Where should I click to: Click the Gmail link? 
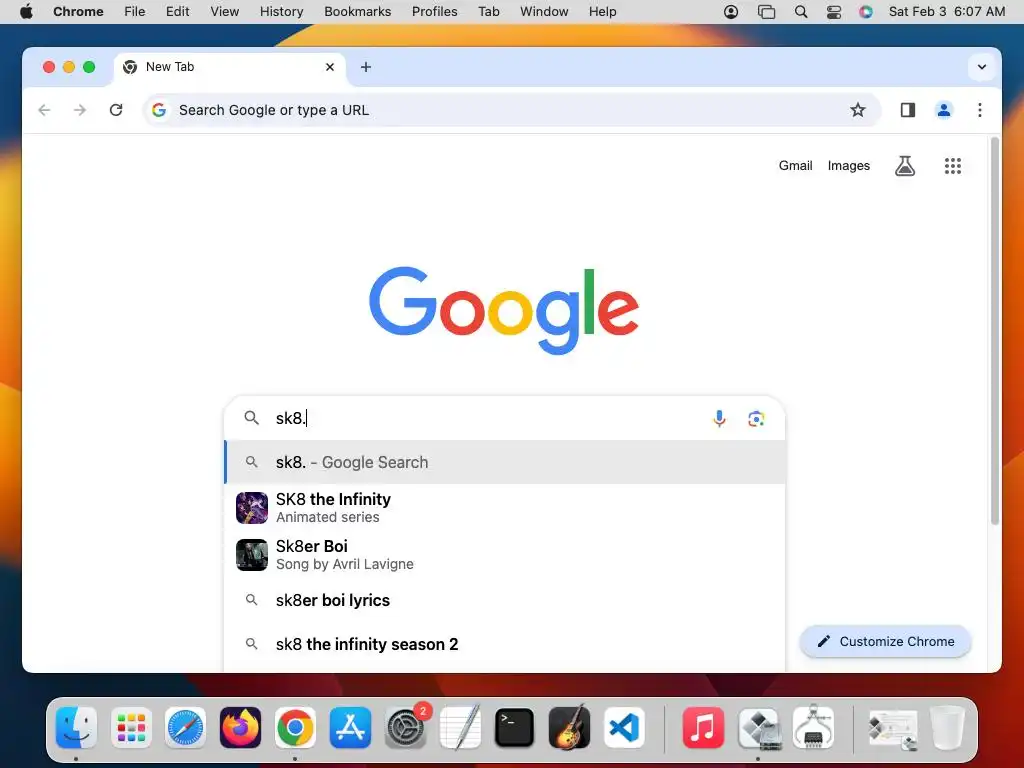[x=795, y=166]
